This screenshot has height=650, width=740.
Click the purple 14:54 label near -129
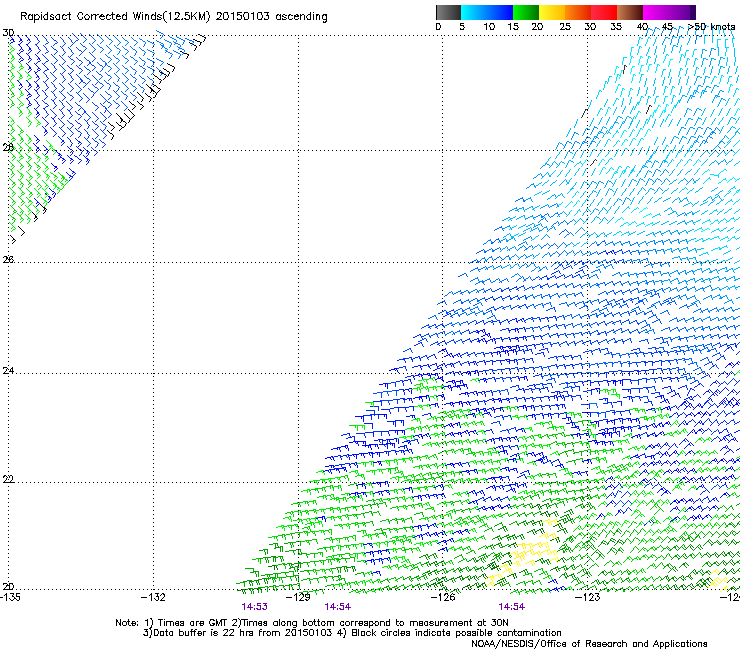tap(337, 607)
